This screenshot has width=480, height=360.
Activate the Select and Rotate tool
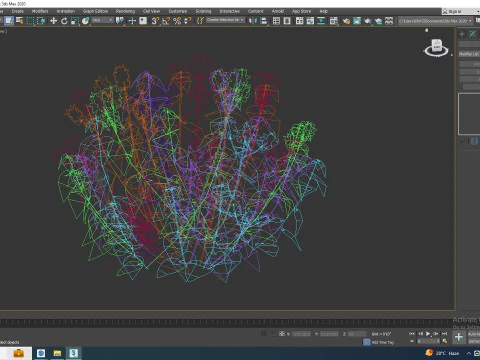pos(64,21)
